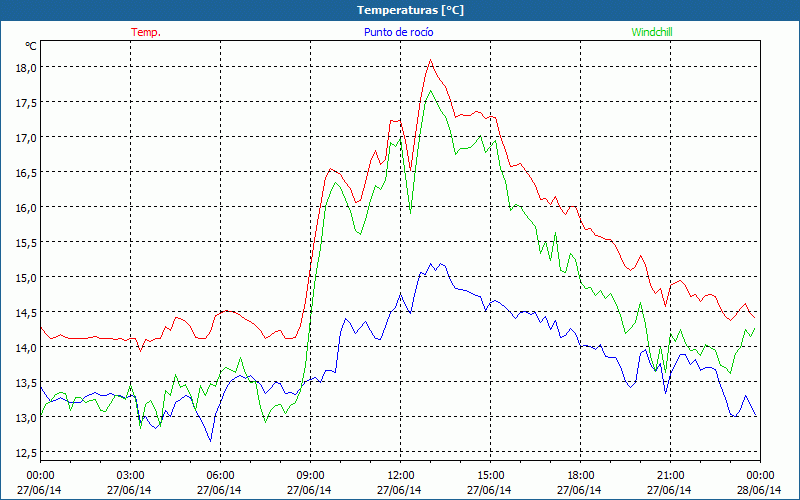Click the 18:00 time axis label
Image resolution: width=800 pixels, height=500 pixels.
point(580,476)
